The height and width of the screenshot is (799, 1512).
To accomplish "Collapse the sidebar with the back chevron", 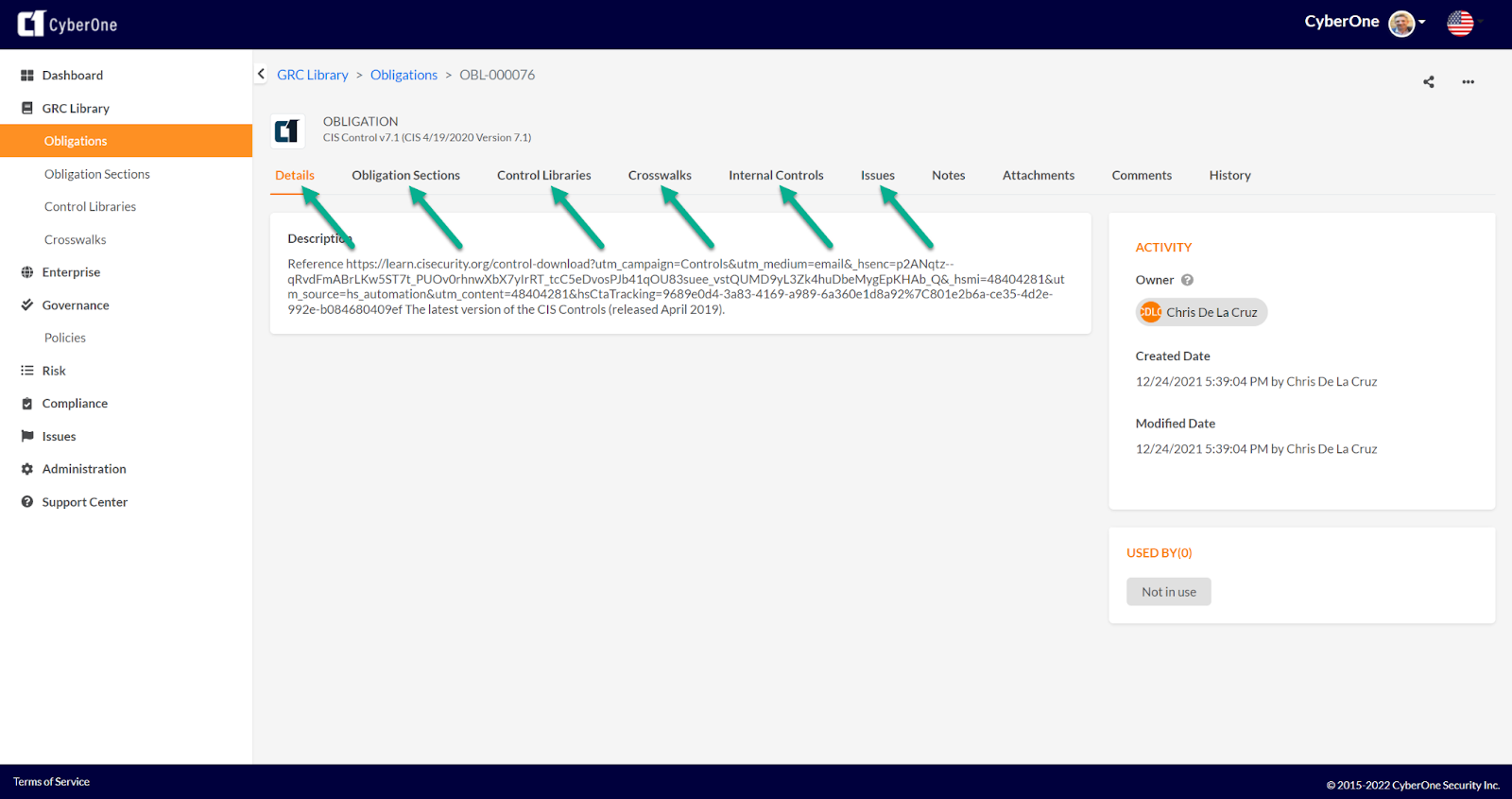I will pyautogui.click(x=261, y=74).
